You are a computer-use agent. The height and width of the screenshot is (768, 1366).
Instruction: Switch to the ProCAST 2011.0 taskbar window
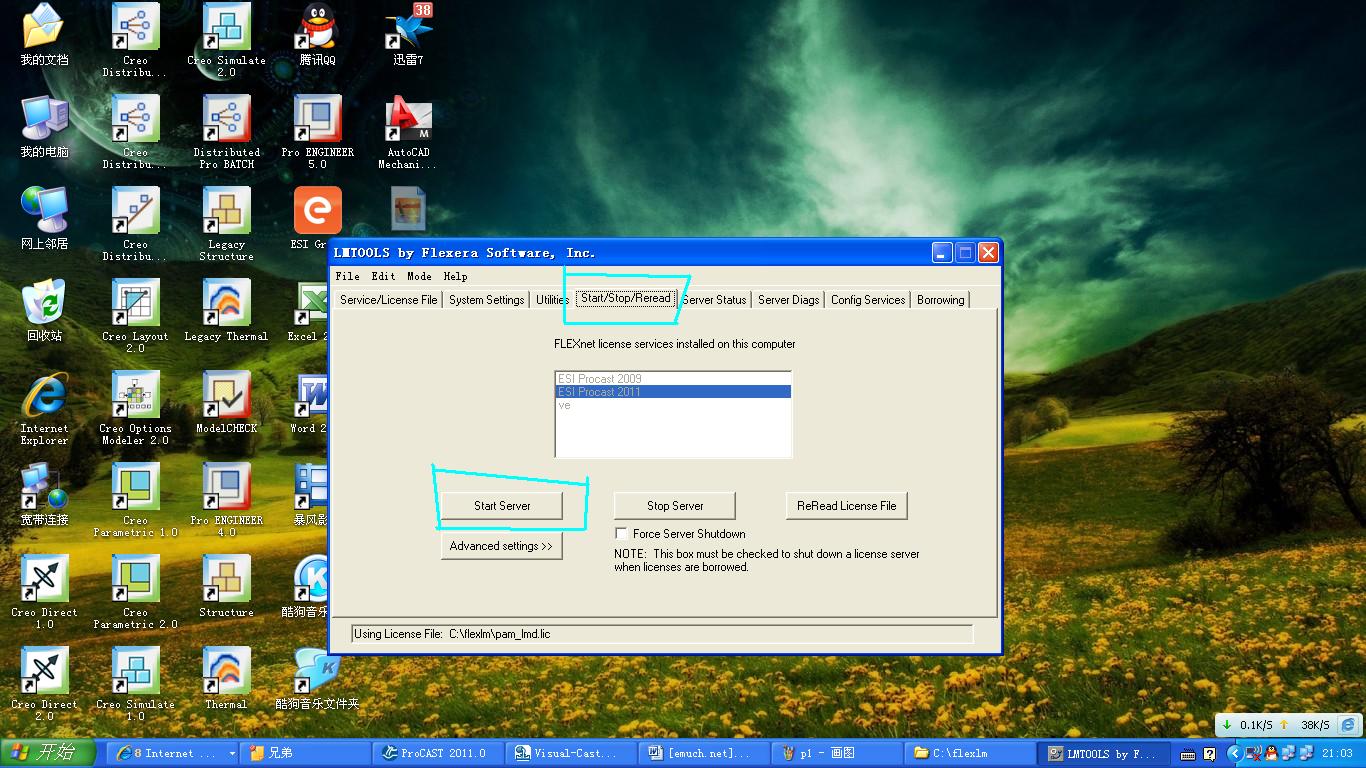pyautogui.click(x=439, y=753)
